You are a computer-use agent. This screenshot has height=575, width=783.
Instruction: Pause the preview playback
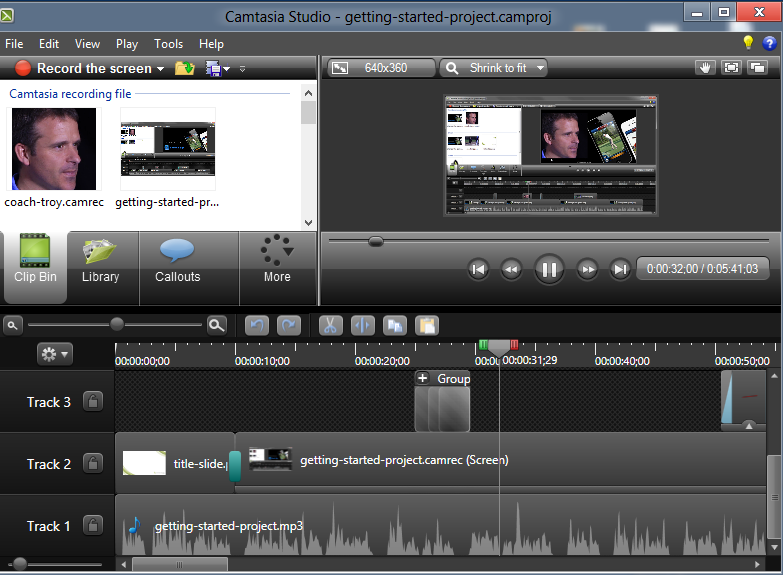[549, 269]
